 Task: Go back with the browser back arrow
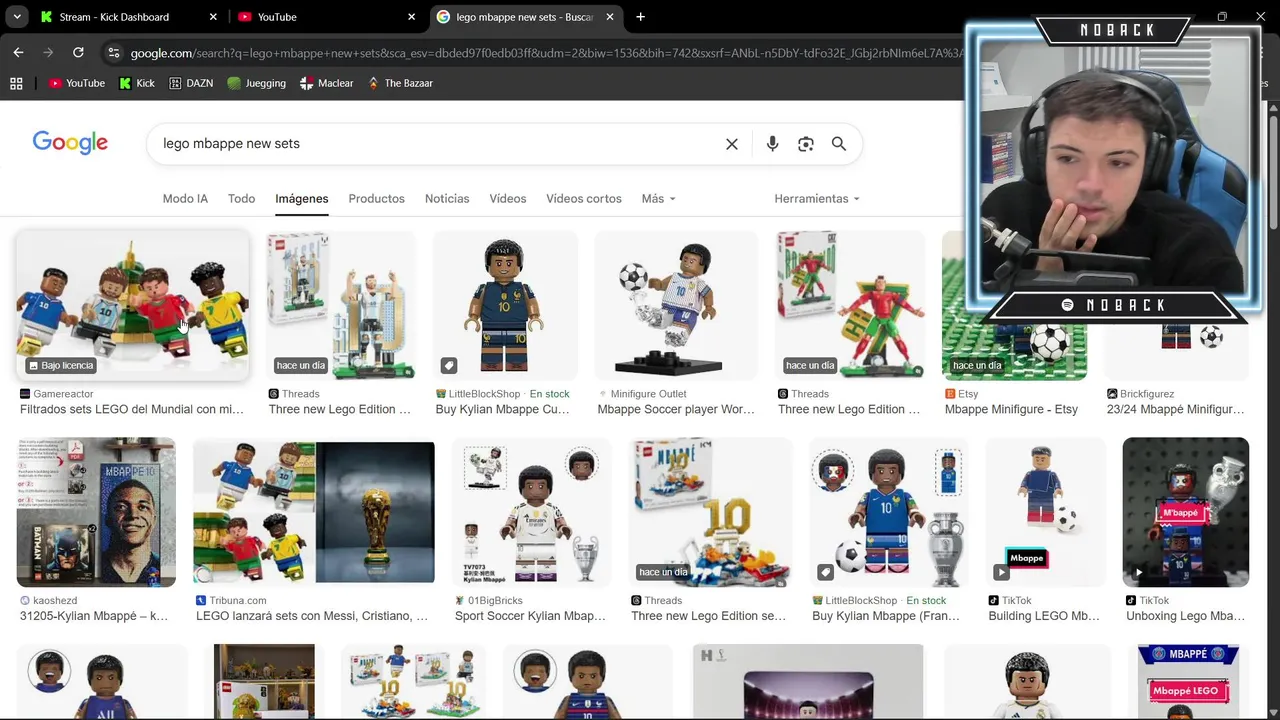coord(18,52)
